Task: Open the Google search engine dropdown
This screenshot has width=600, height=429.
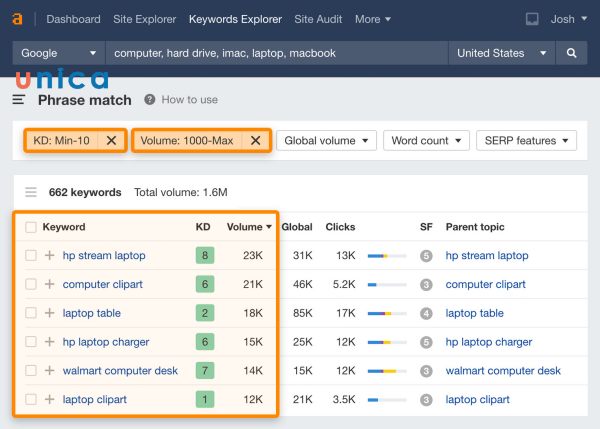Action: [58, 53]
